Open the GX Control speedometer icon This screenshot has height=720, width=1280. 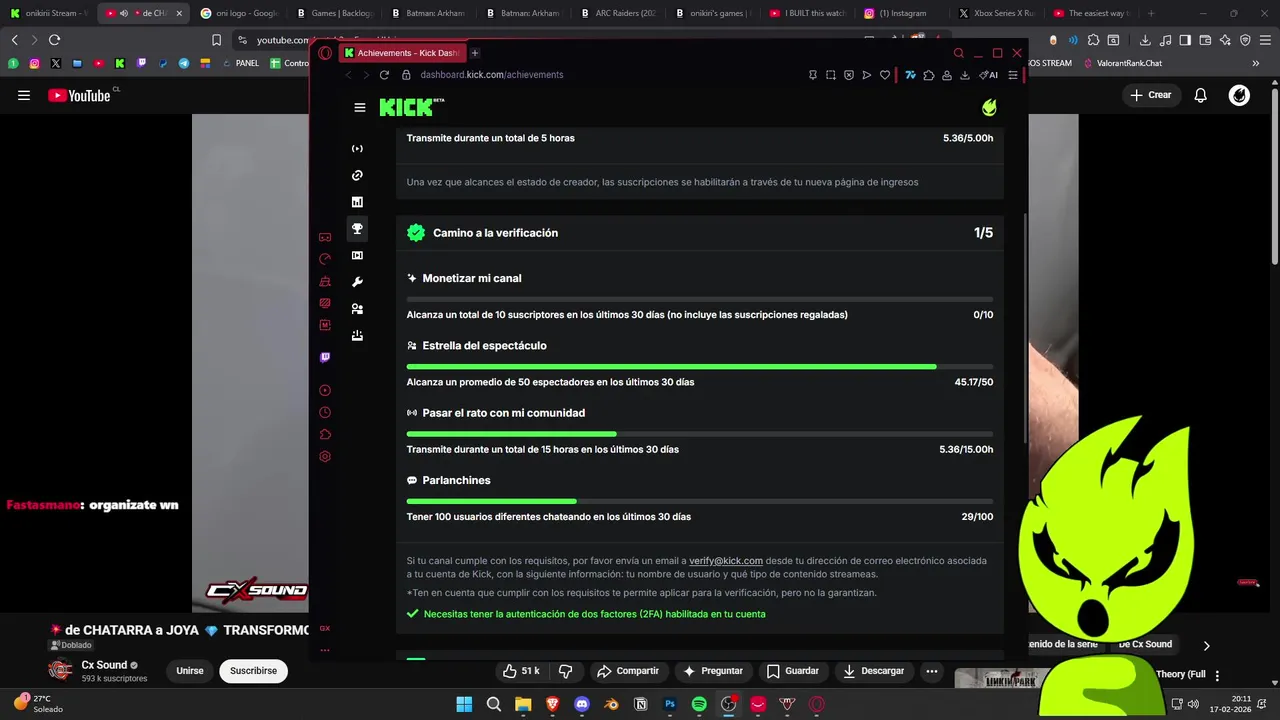pos(325,259)
